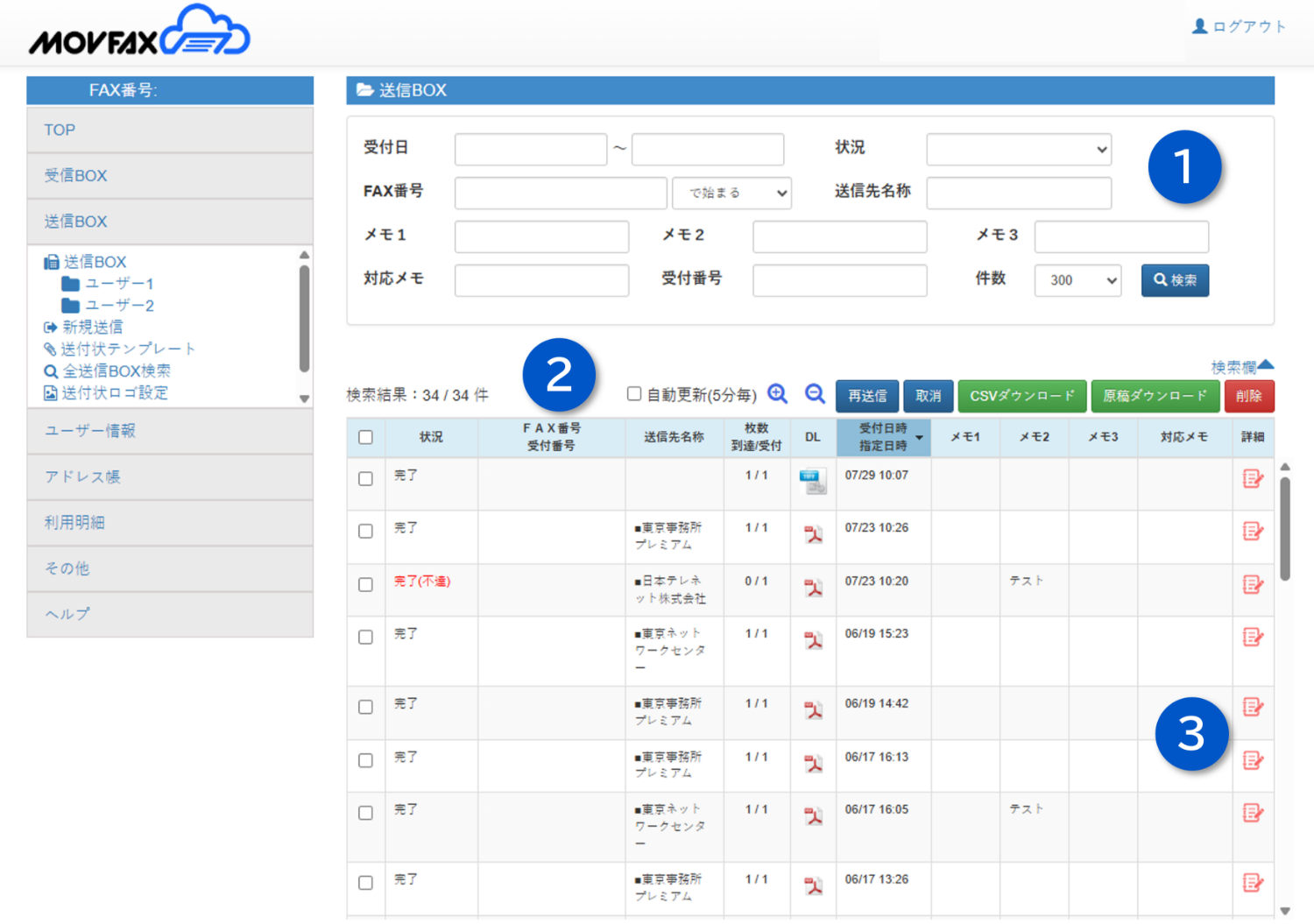Screen dimensions: 1314x924
Task: Open the 件数 300 count dropdown
Action: pos(1077,280)
